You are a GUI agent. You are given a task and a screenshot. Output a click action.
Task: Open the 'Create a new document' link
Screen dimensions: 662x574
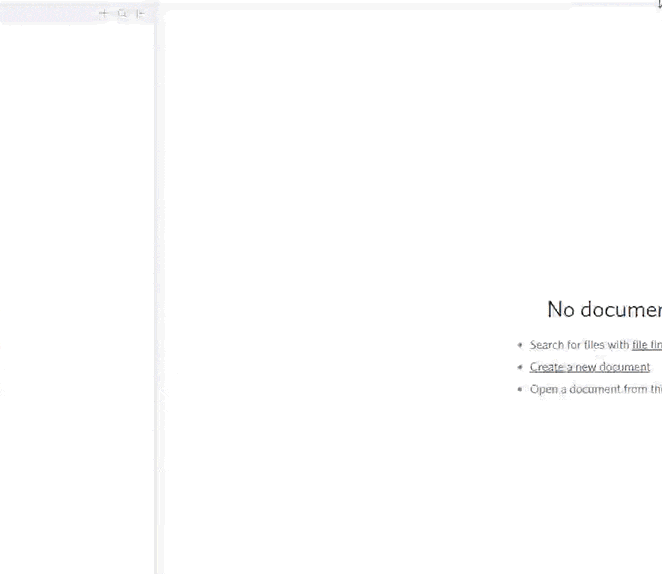tap(590, 367)
